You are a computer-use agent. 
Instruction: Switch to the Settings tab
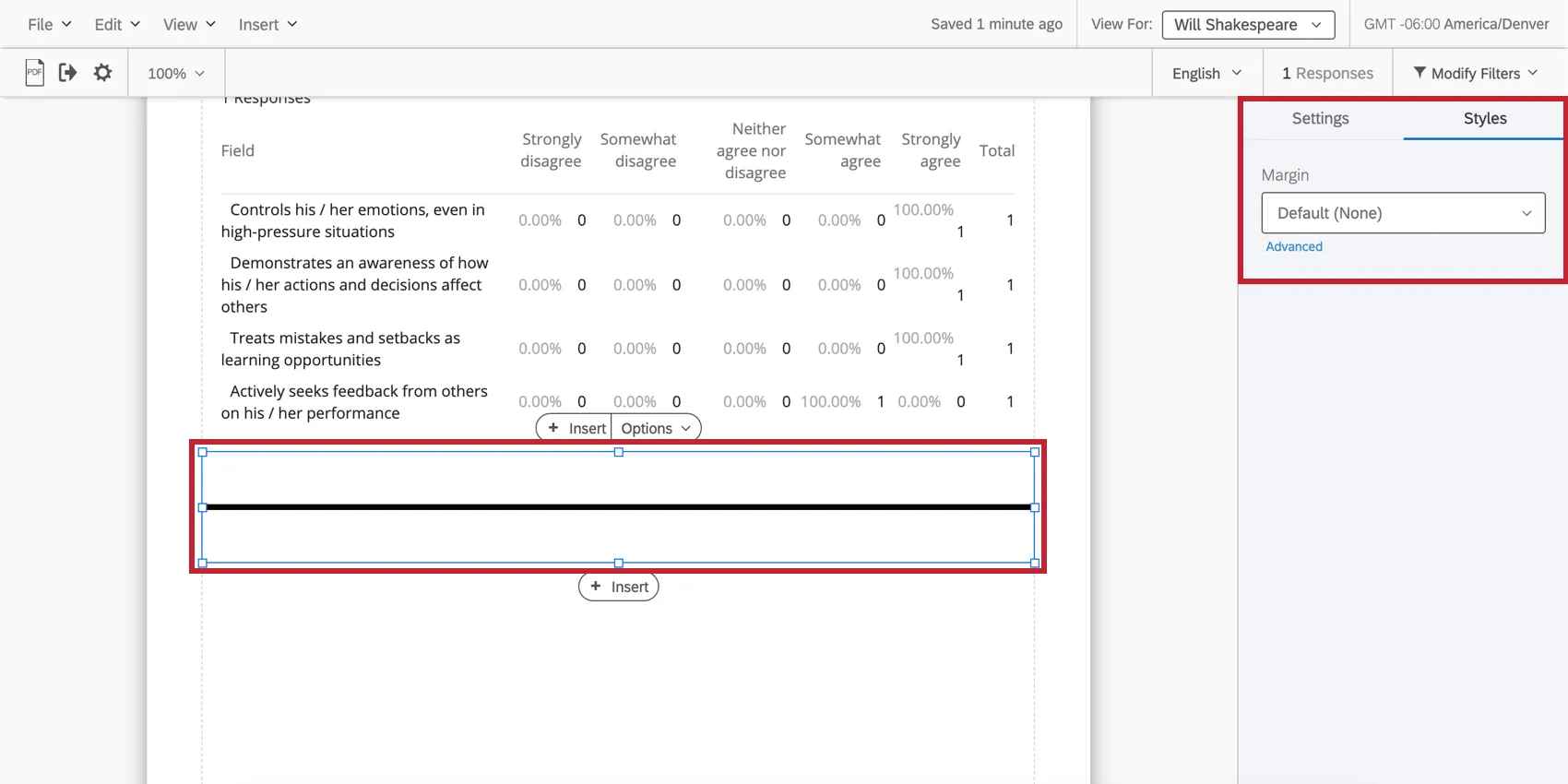(x=1320, y=118)
